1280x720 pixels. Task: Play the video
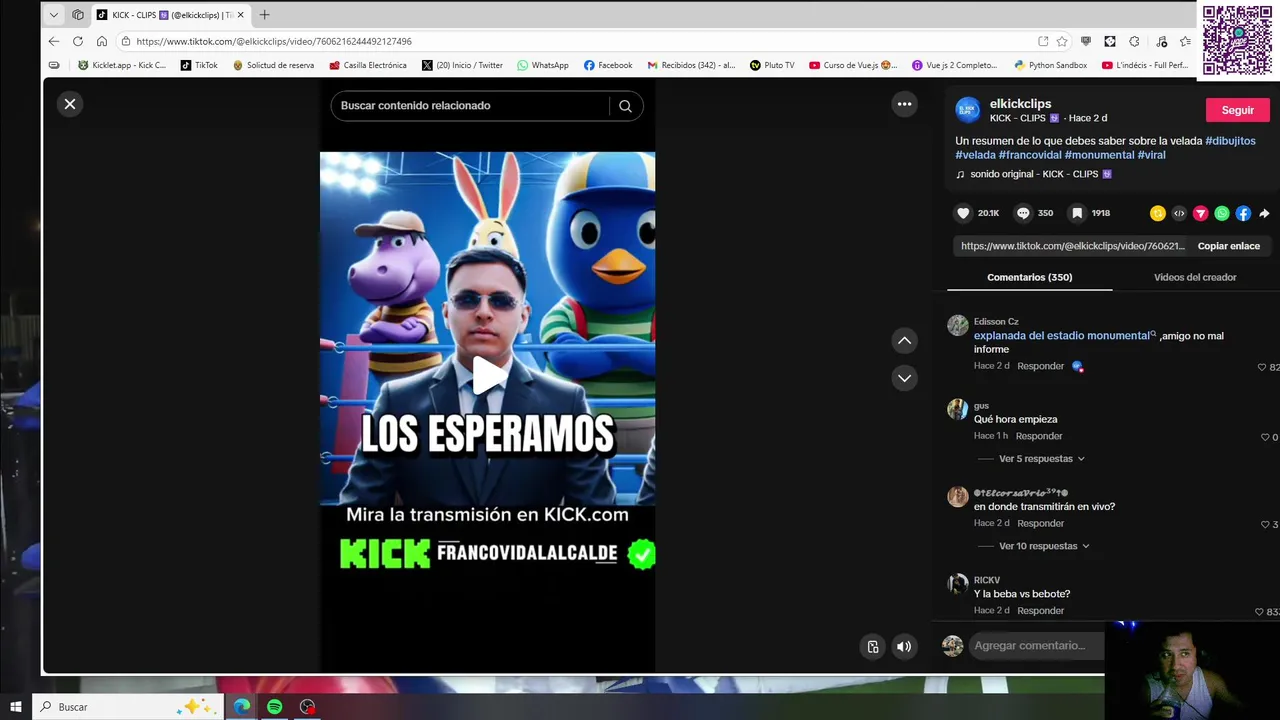point(488,375)
